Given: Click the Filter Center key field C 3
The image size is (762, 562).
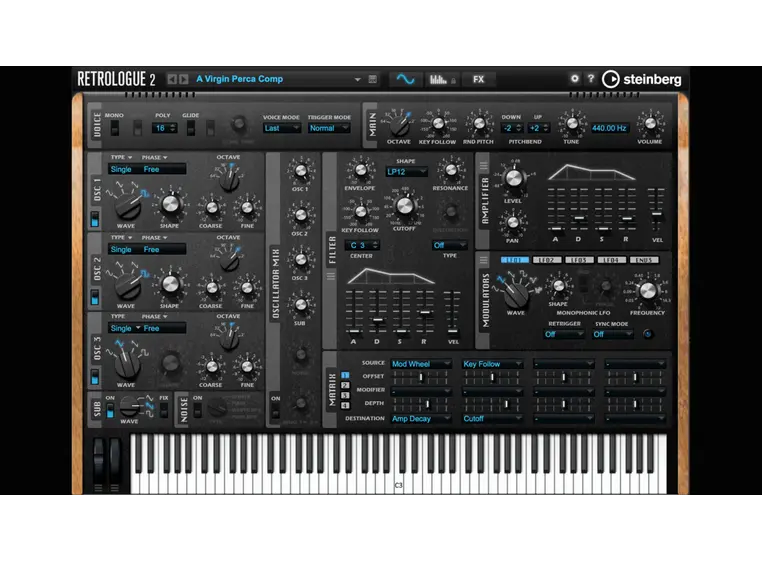Looking at the screenshot, I should pyautogui.click(x=362, y=246).
